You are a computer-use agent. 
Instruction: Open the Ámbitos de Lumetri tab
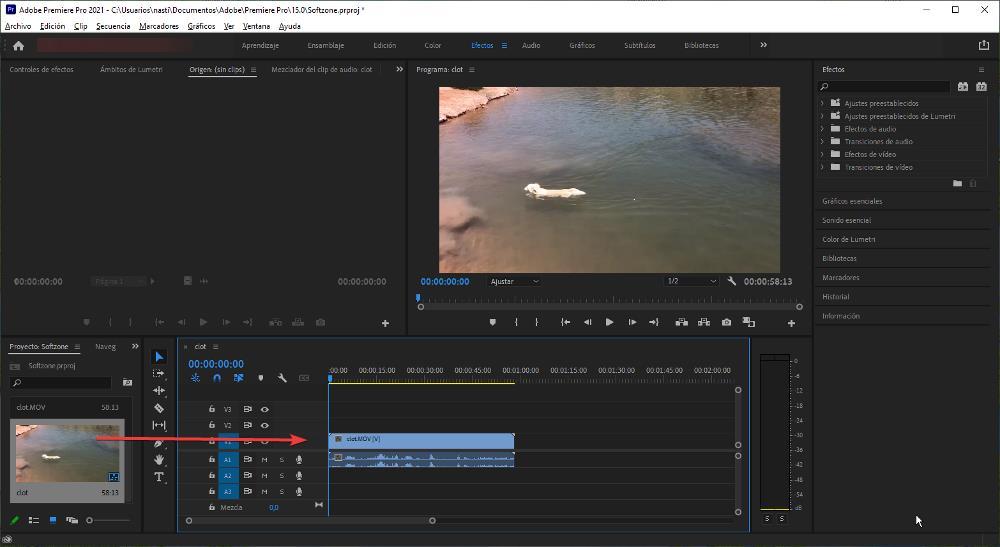tap(131, 69)
